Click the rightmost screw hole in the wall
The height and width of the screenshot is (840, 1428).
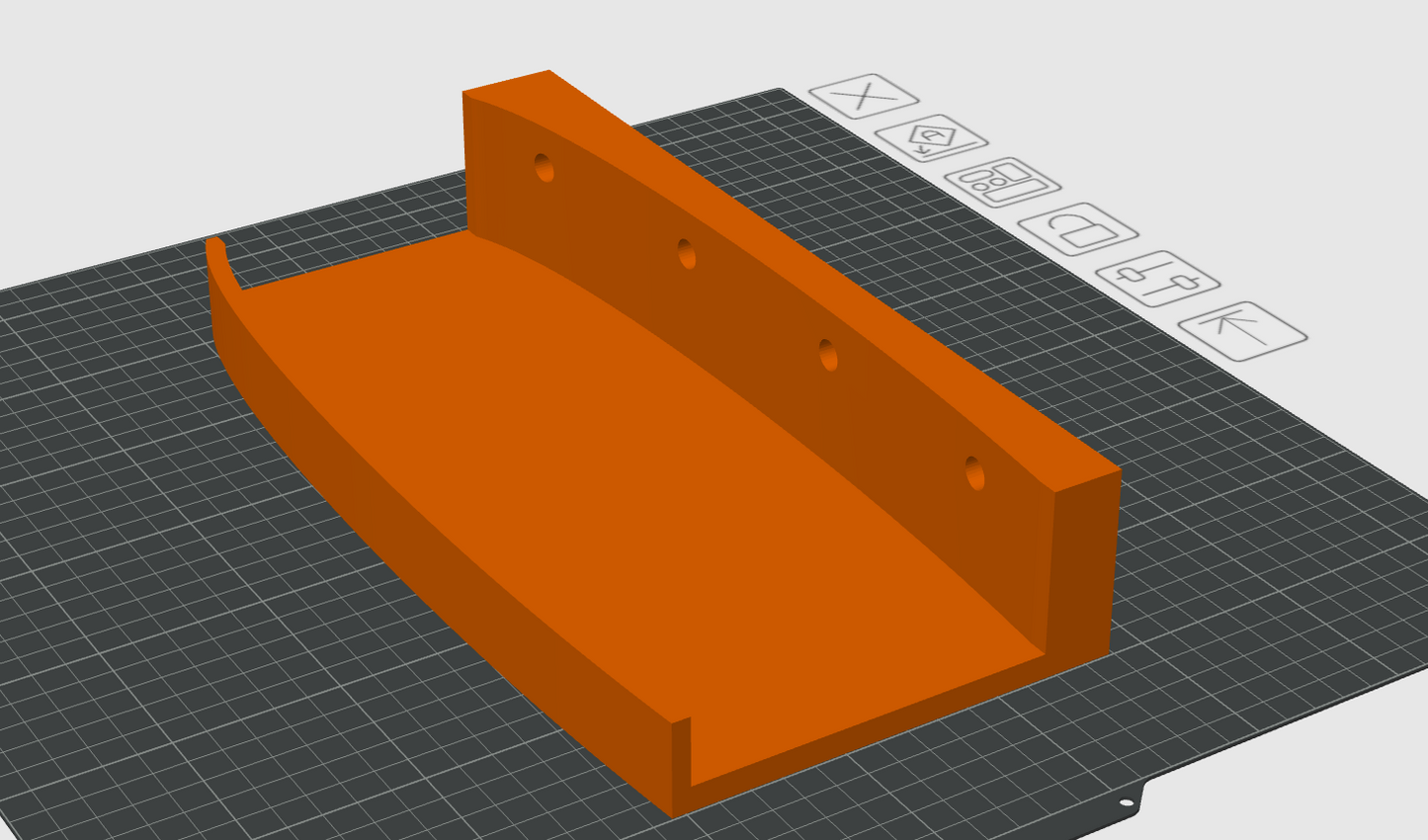pos(974,473)
